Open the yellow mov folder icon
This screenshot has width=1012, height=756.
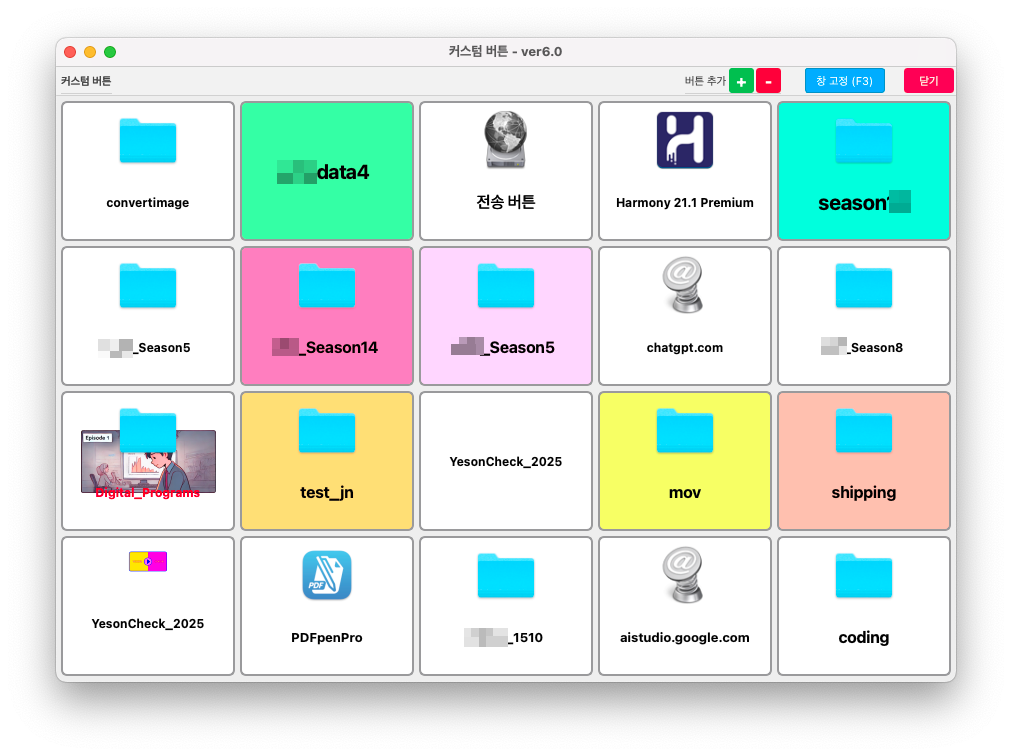point(685,431)
